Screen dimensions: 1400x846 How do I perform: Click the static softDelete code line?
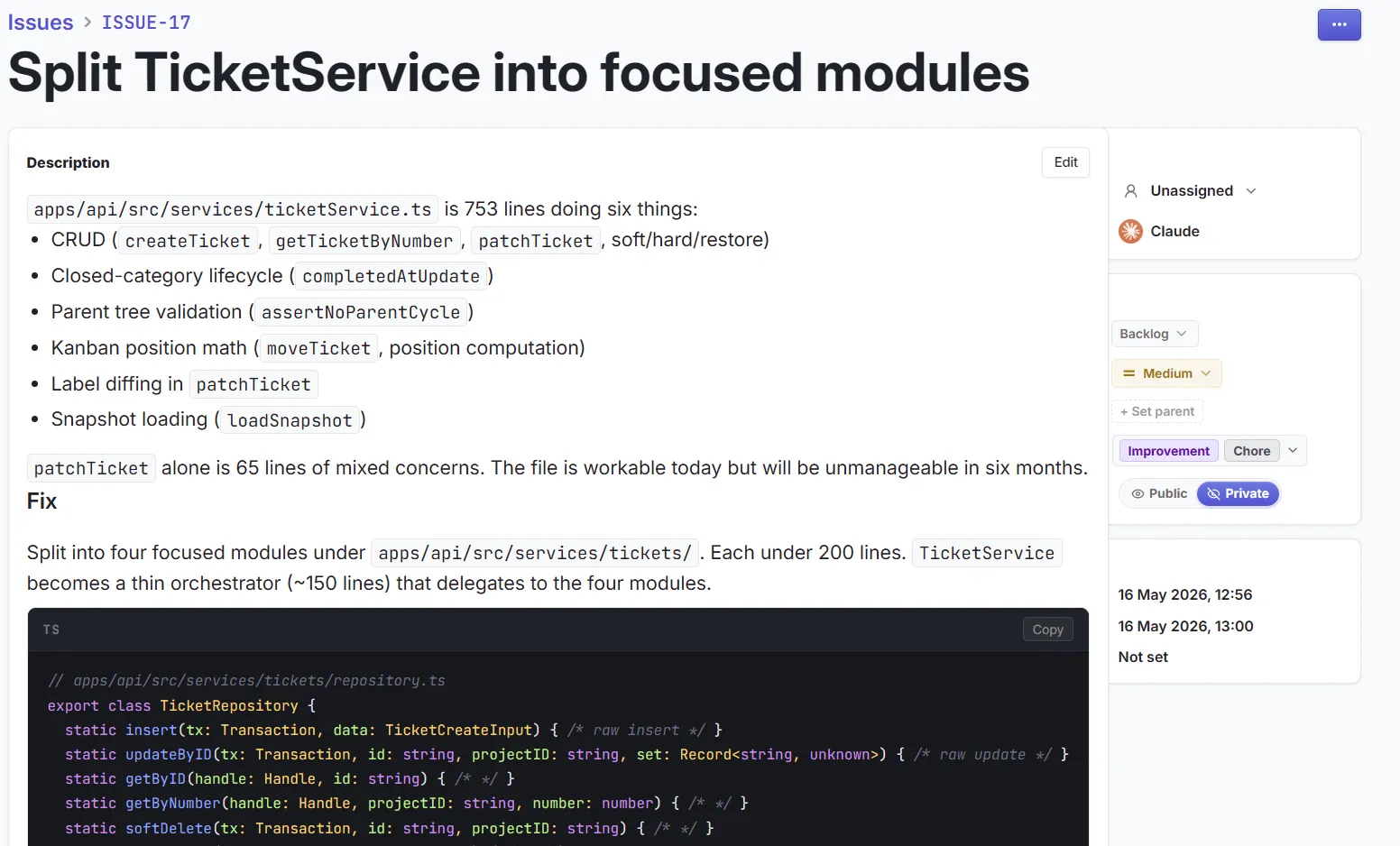[389, 828]
